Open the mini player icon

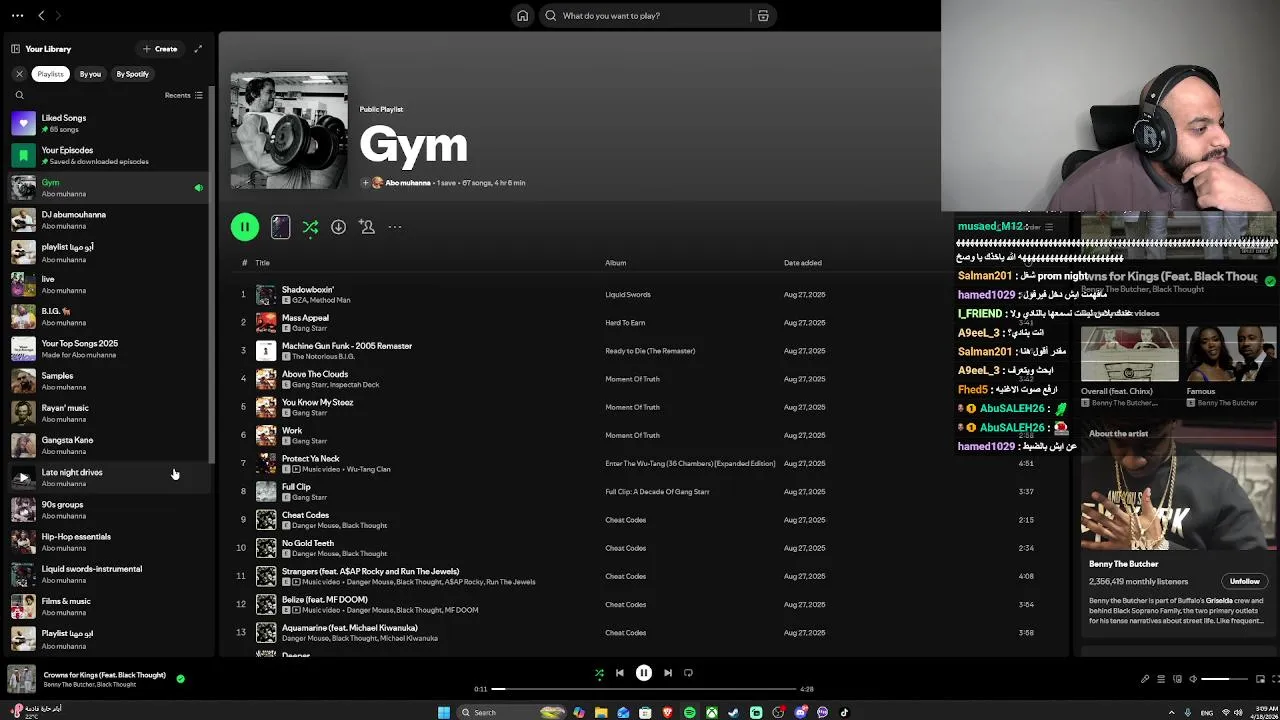click(1261, 679)
